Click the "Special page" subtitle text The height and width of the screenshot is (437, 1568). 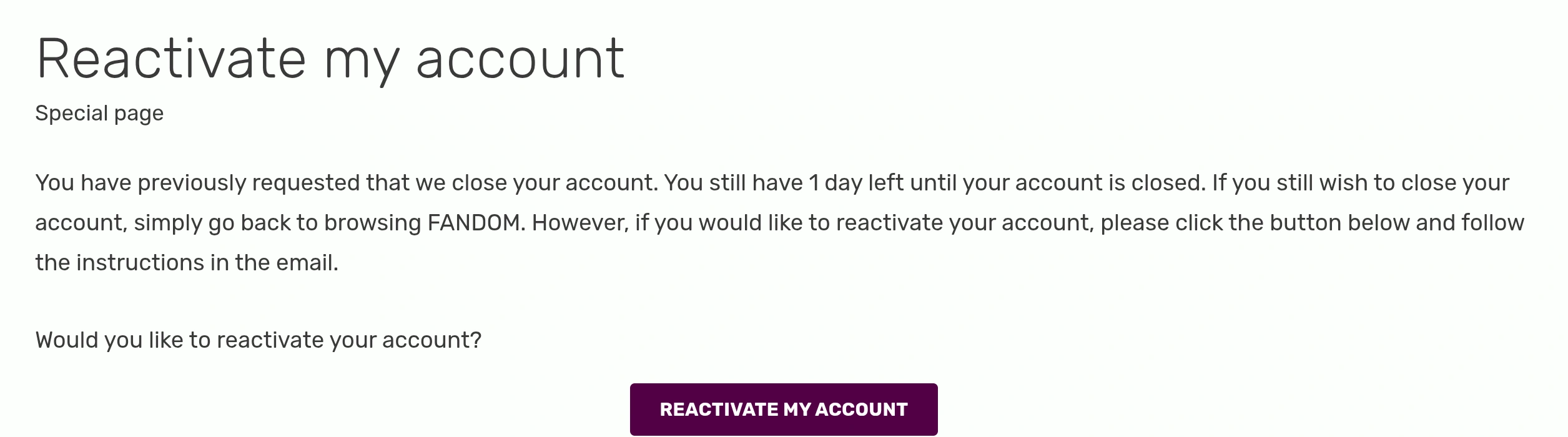pyautogui.click(x=99, y=114)
